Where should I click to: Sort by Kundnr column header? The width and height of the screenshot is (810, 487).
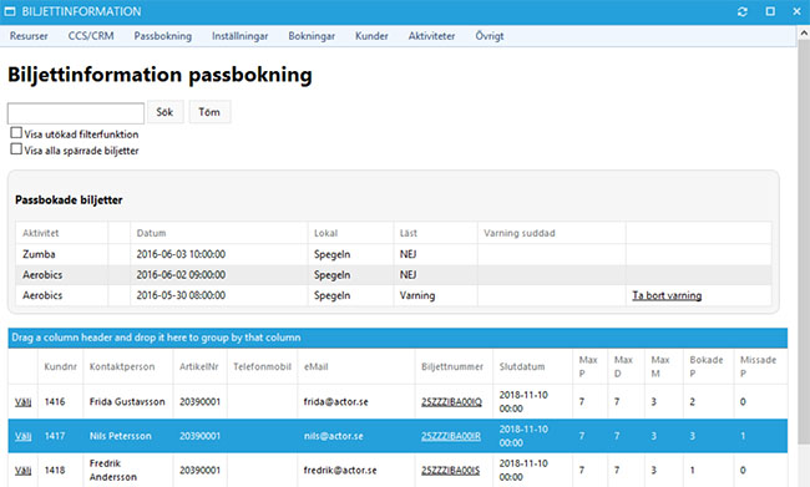[60, 367]
